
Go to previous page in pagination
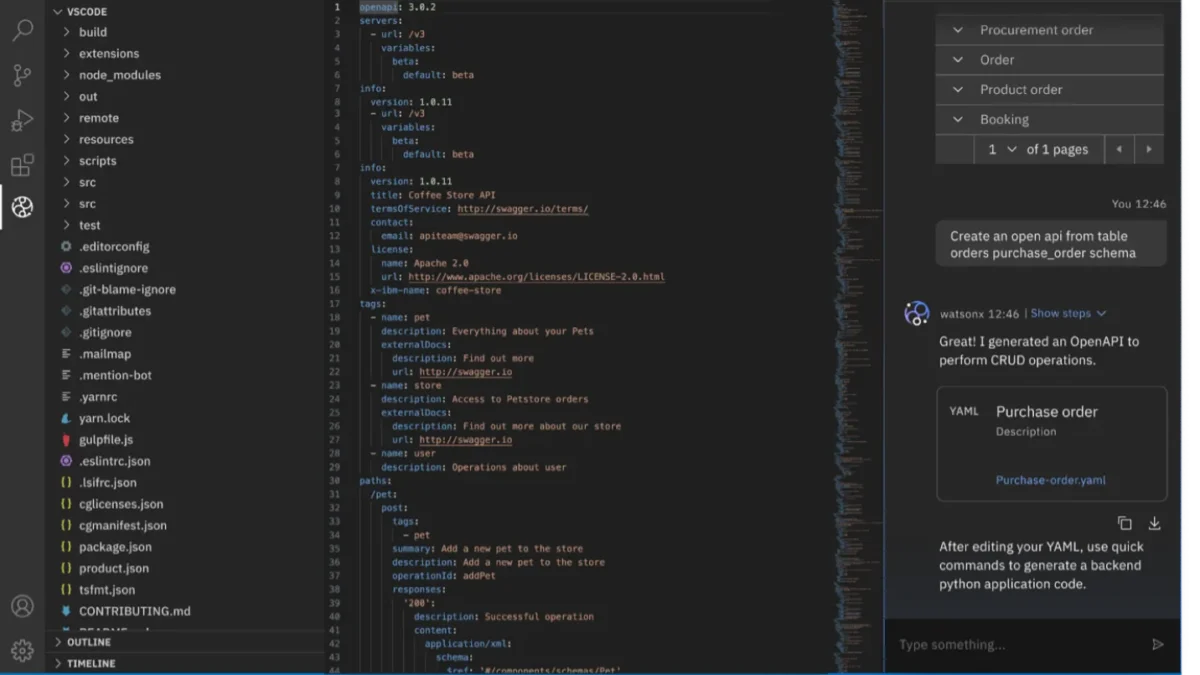[x=1119, y=149]
